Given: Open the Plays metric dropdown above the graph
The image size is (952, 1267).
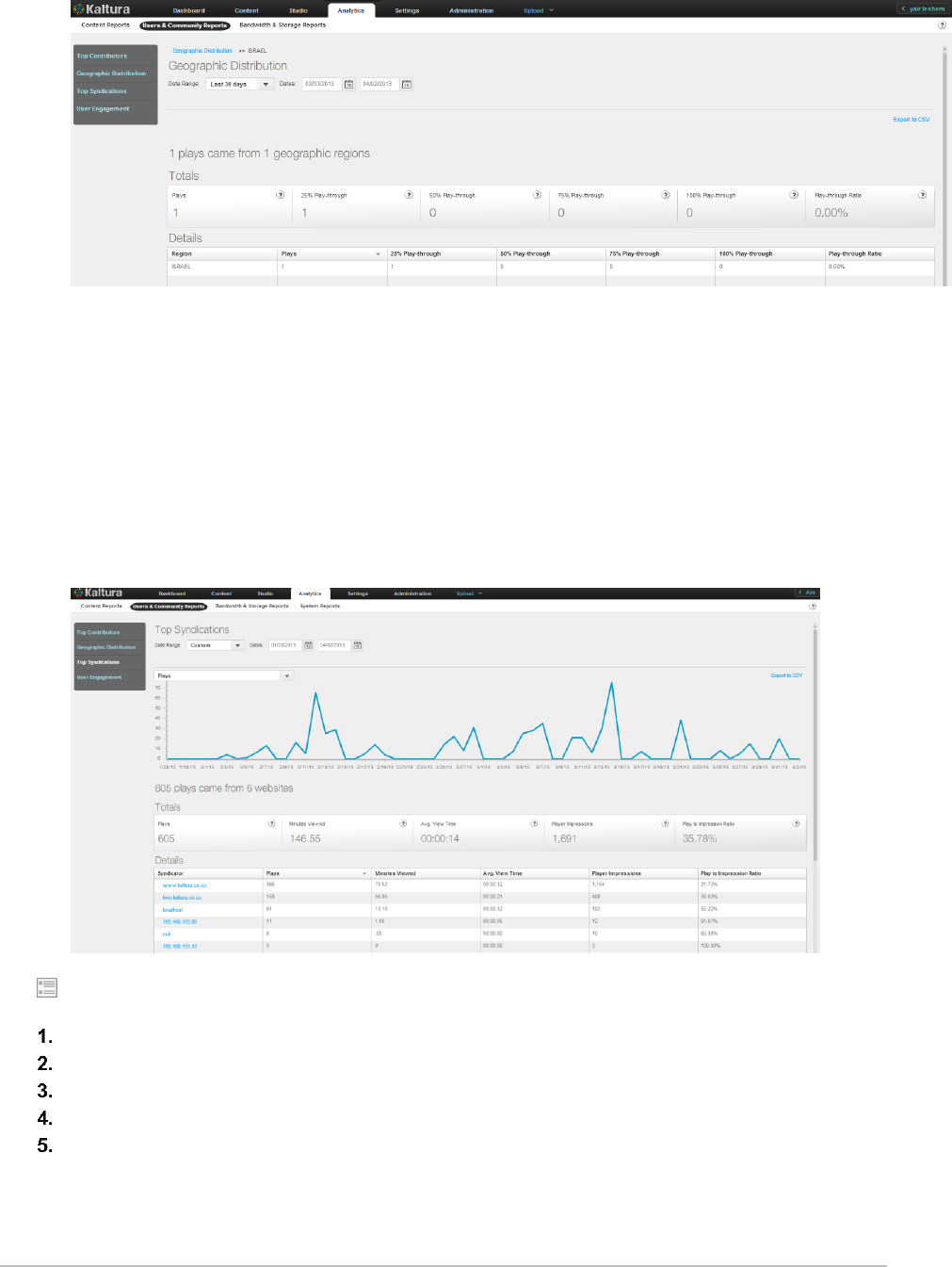Looking at the screenshot, I should tap(225, 675).
